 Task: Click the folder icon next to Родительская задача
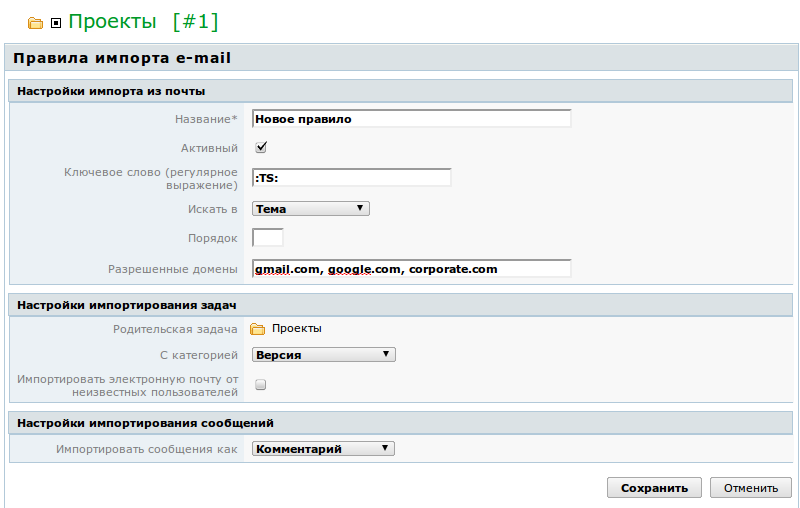(258, 329)
